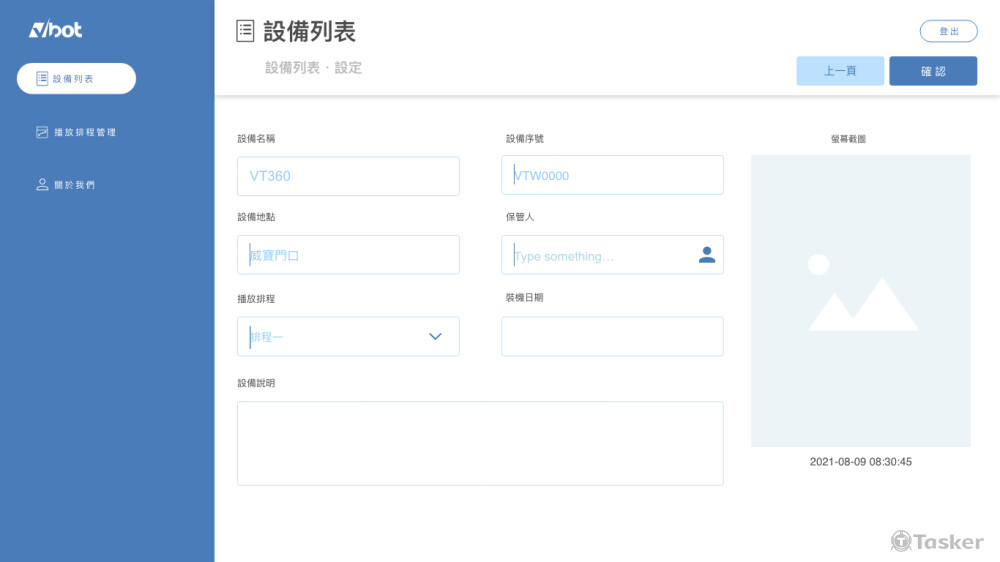The height and width of the screenshot is (562, 1000).
Task: Go to 播放排程管理 in sidebar
Action: 85,132
